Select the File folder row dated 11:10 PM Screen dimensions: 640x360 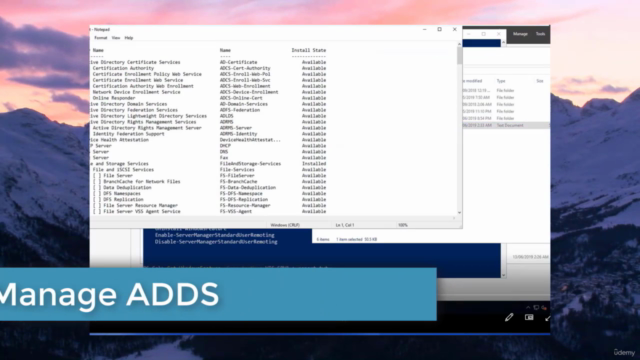506,111
